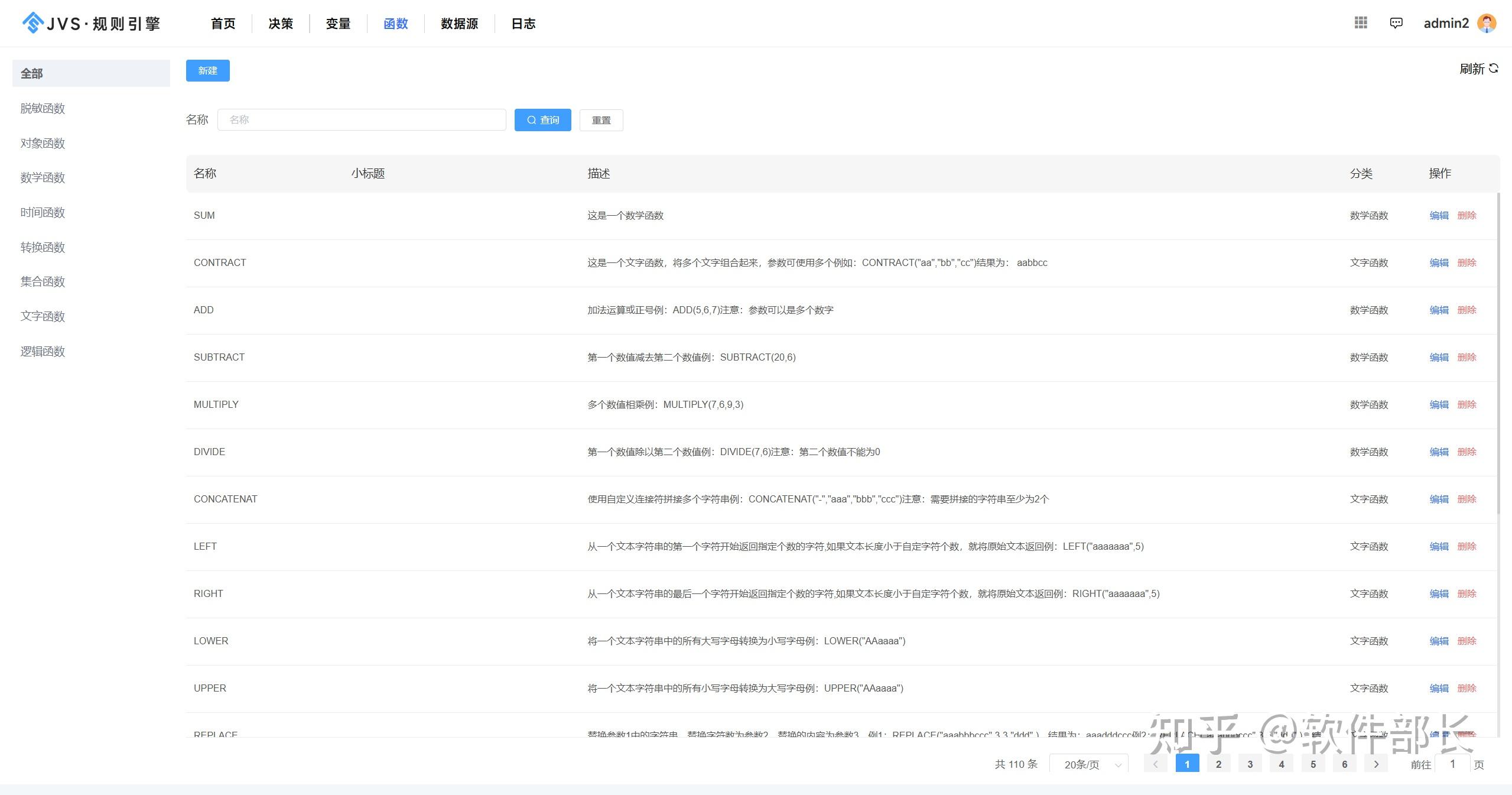Click the table vertical scrollbar
The height and width of the screenshot is (795, 1512).
(x=1498, y=355)
